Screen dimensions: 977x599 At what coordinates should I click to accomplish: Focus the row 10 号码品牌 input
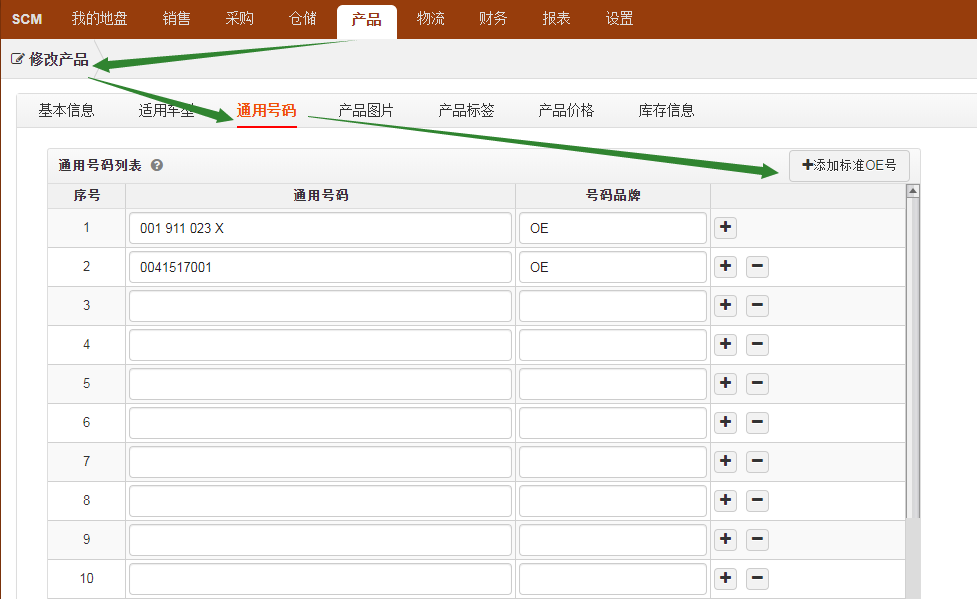613,578
